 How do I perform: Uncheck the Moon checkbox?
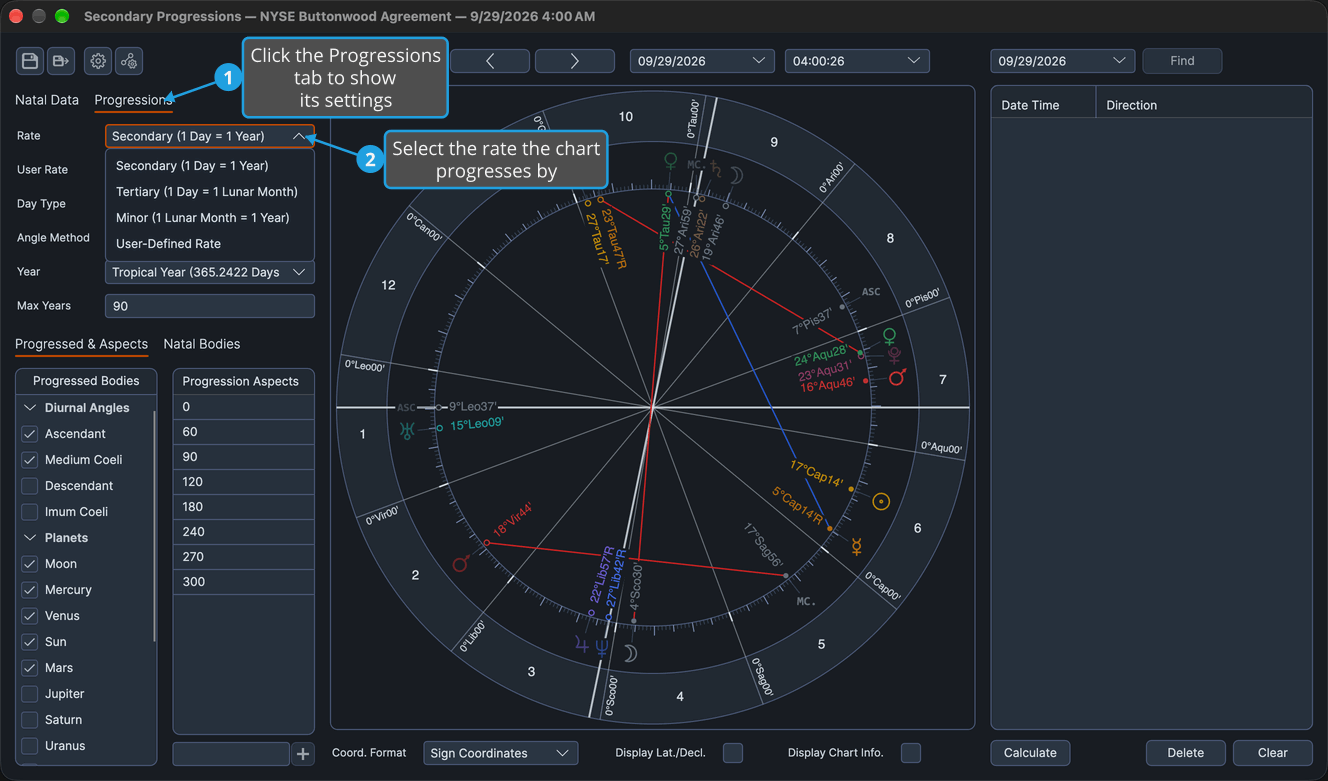(x=30, y=564)
